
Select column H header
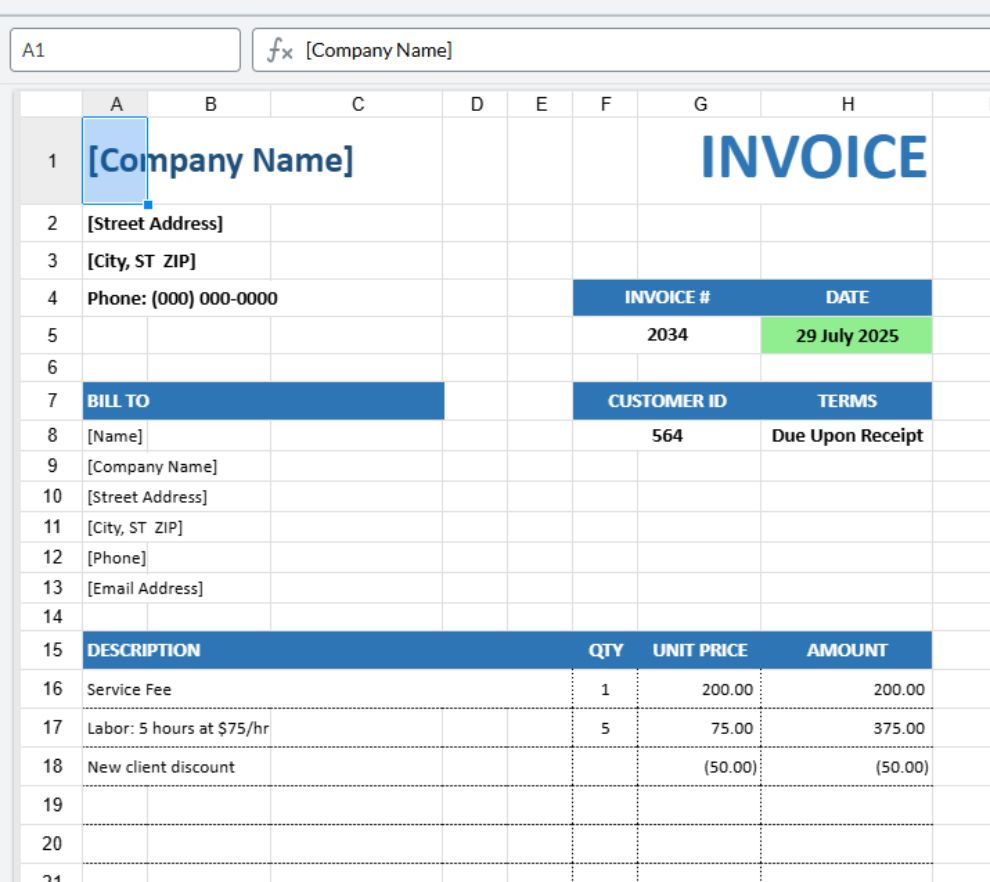pos(847,104)
